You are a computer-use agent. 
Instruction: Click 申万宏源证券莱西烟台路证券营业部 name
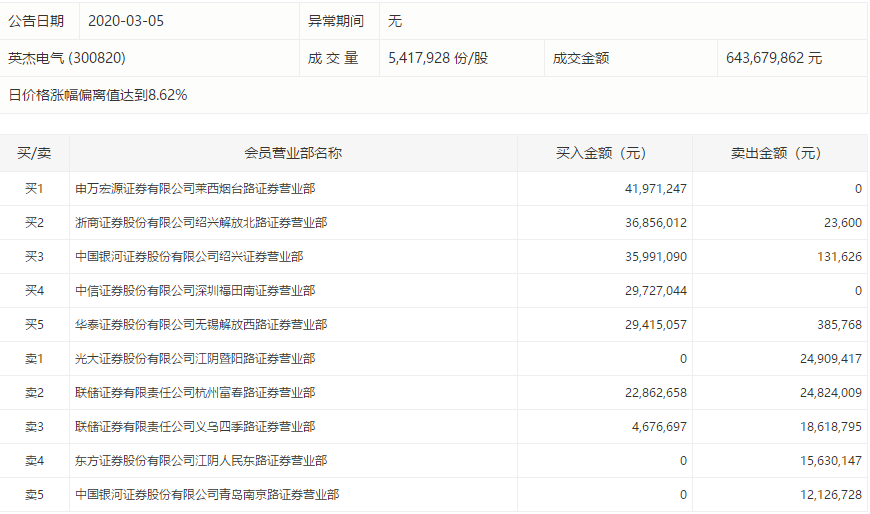point(195,189)
